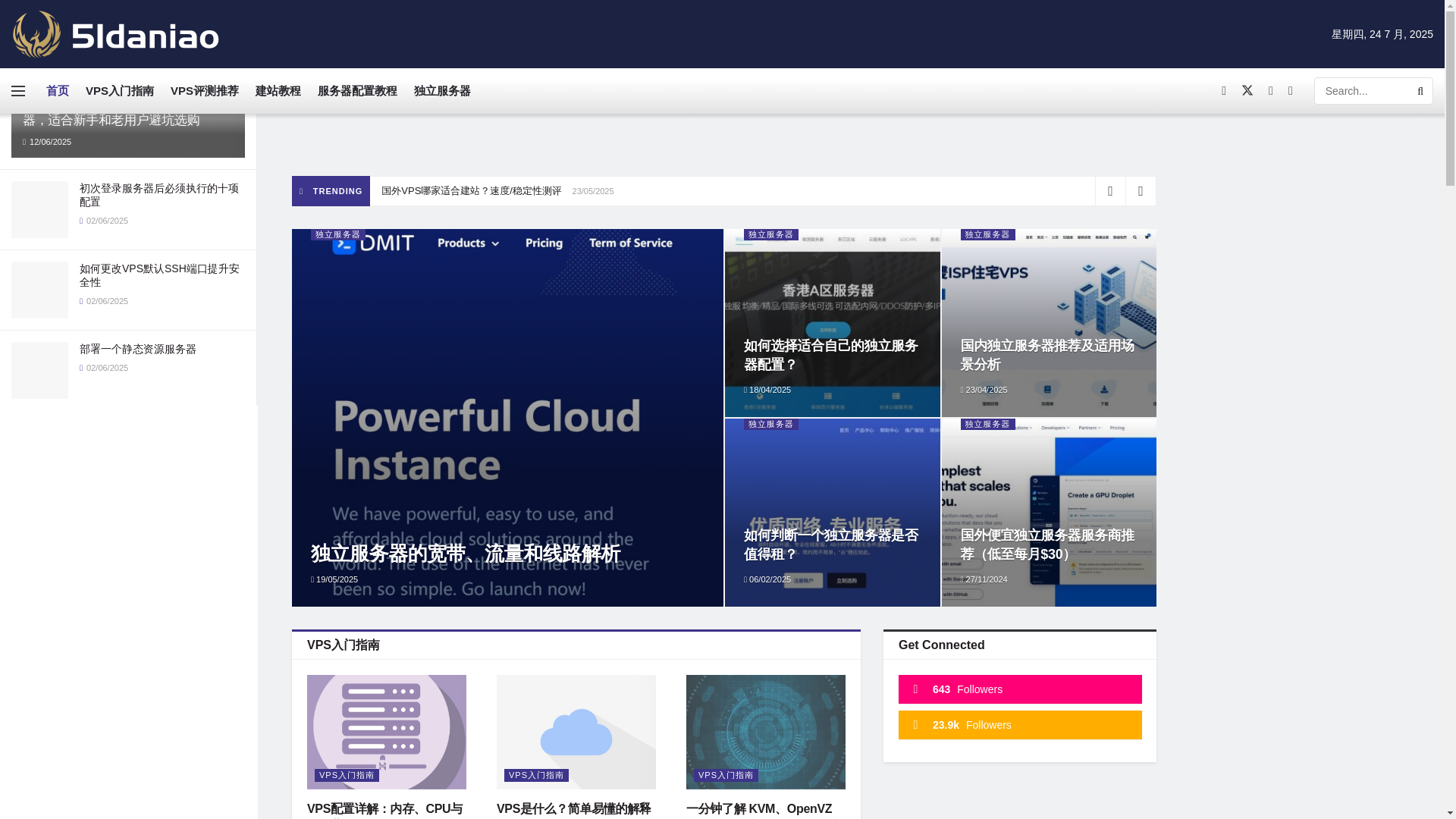The width and height of the screenshot is (1456, 819).
Task: Open article VPS配置详解：内存、CPU与
Action: (385, 809)
